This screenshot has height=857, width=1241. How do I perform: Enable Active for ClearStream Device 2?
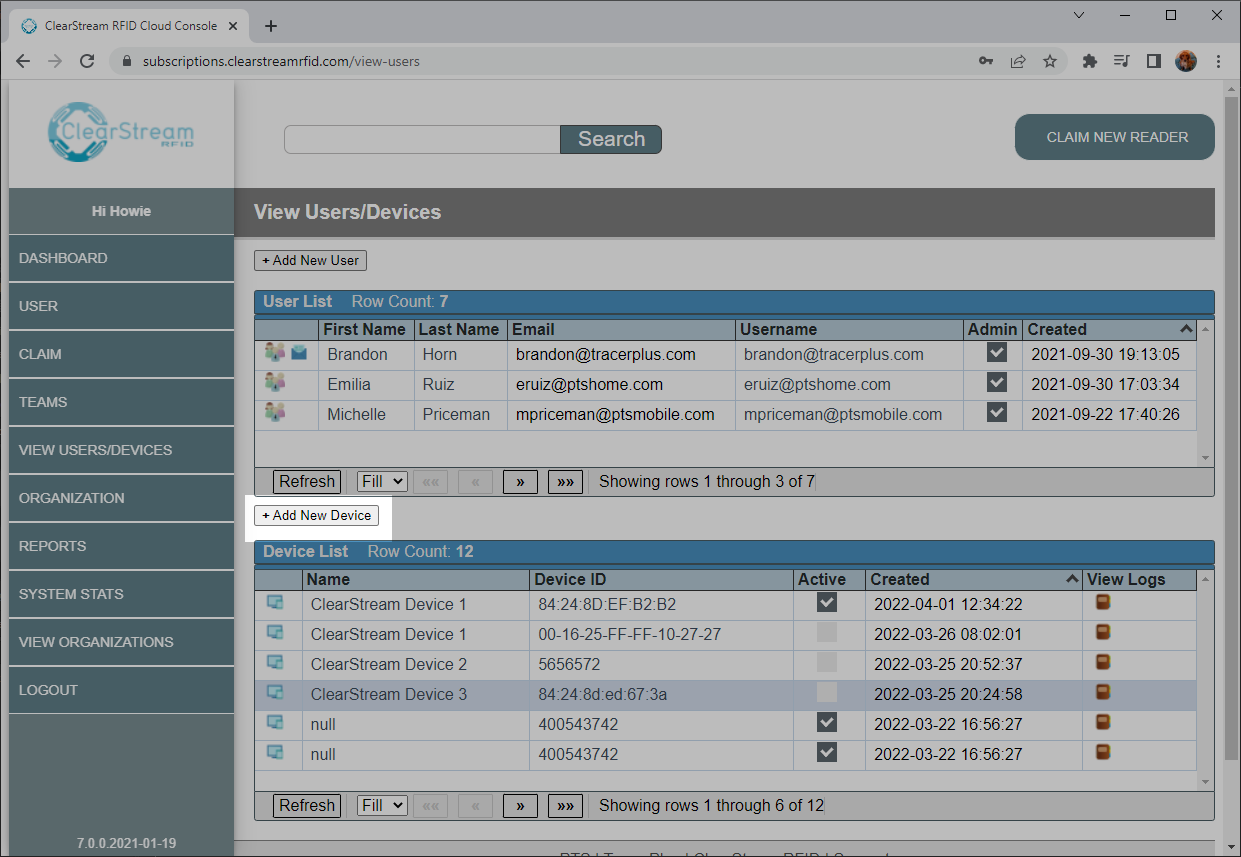click(x=826, y=662)
